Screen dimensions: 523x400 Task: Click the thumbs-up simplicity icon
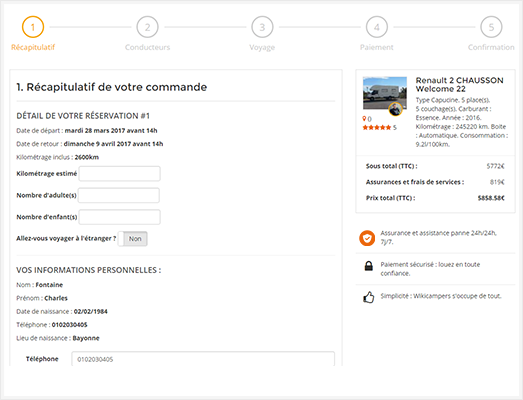coord(369,297)
